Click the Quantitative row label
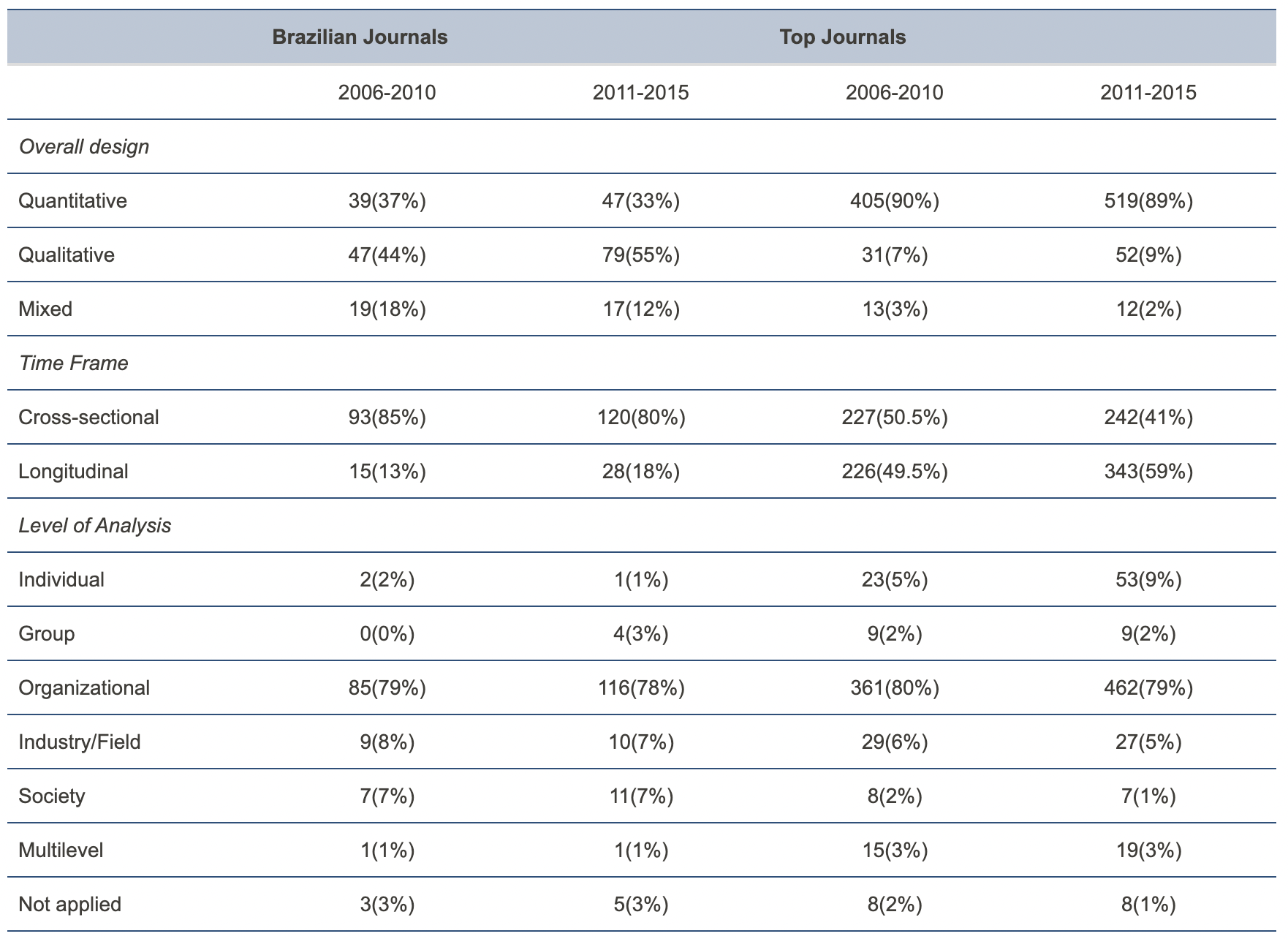 (x=72, y=201)
